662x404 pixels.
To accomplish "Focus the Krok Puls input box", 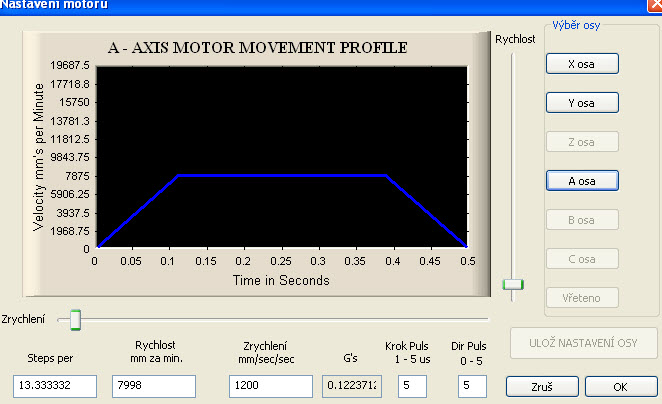I will pos(413,386).
